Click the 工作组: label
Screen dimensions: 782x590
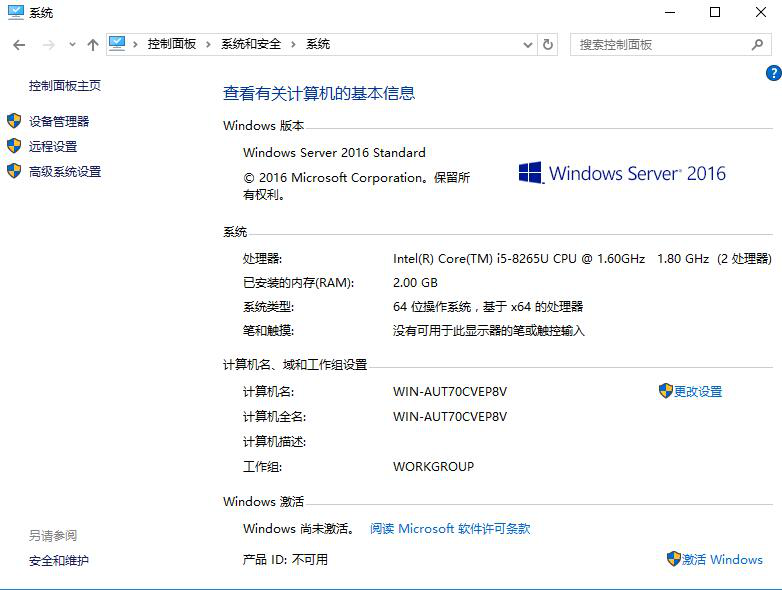[262, 467]
